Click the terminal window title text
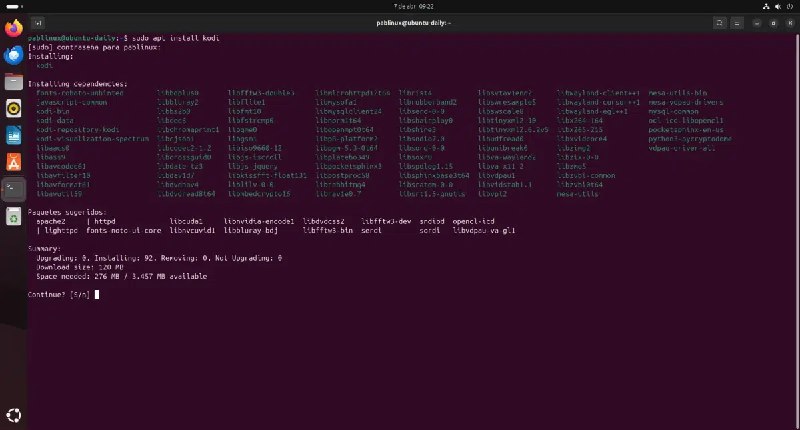The height and width of the screenshot is (430, 800). pyautogui.click(x=413, y=23)
